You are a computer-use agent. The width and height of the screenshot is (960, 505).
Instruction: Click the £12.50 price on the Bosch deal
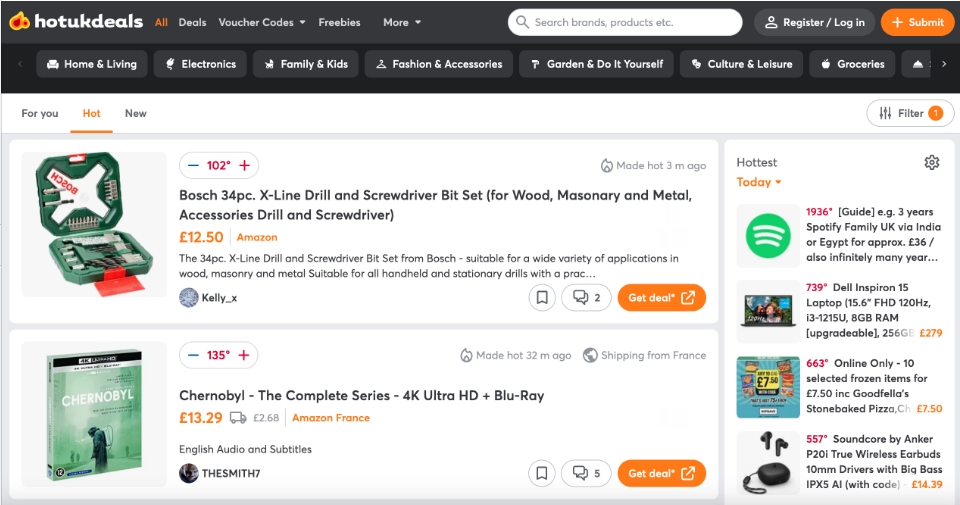click(x=201, y=237)
